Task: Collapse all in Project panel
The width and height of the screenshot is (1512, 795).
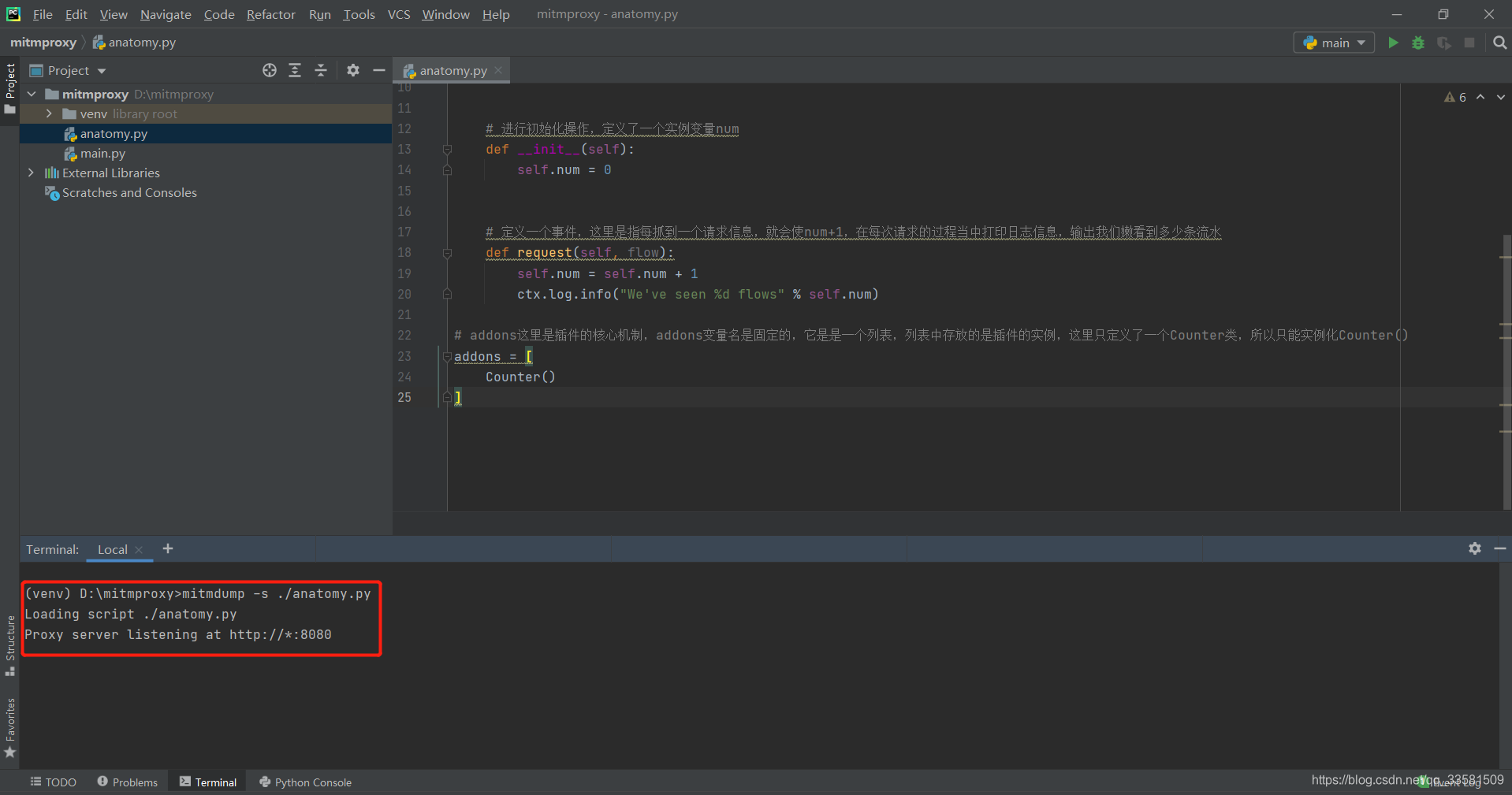Action: click(x=321, y=70)
